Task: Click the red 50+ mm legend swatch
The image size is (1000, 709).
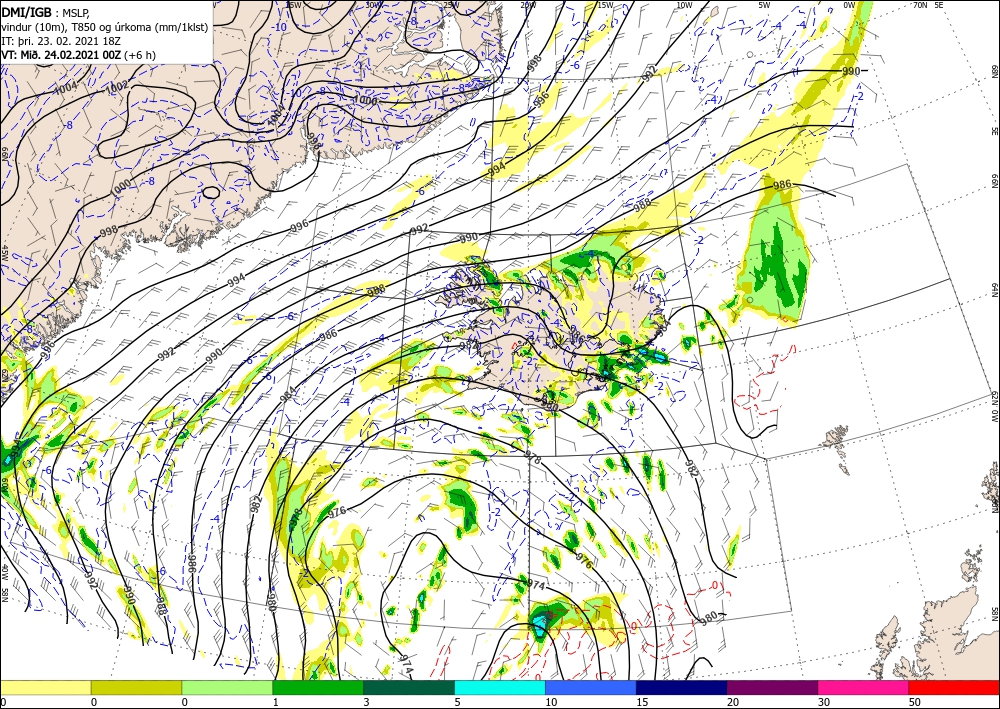Action: tap(954, 687)
